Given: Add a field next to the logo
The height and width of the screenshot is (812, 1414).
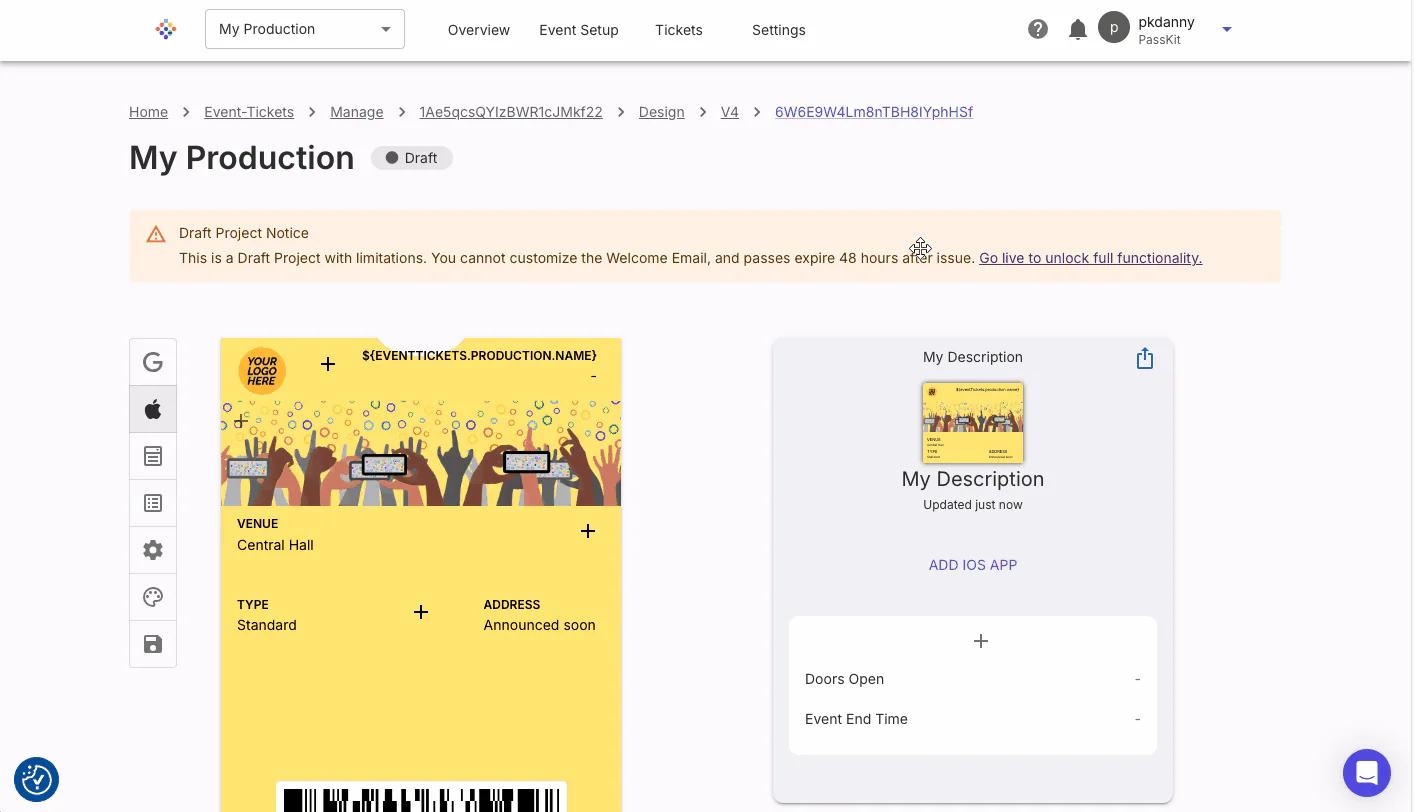Looking at the screenshot, I should (x=328, y=364).
